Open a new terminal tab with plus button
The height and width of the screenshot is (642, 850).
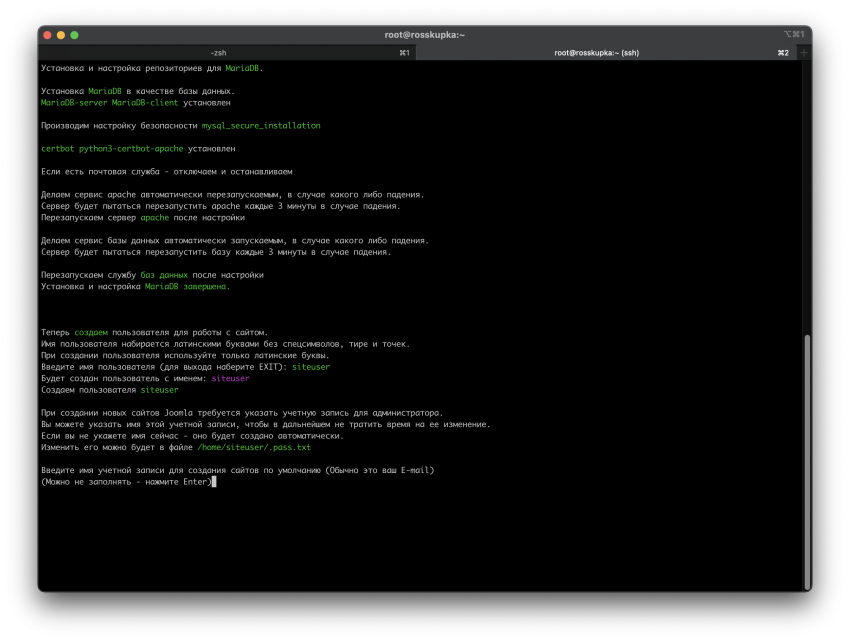point(803,53)
